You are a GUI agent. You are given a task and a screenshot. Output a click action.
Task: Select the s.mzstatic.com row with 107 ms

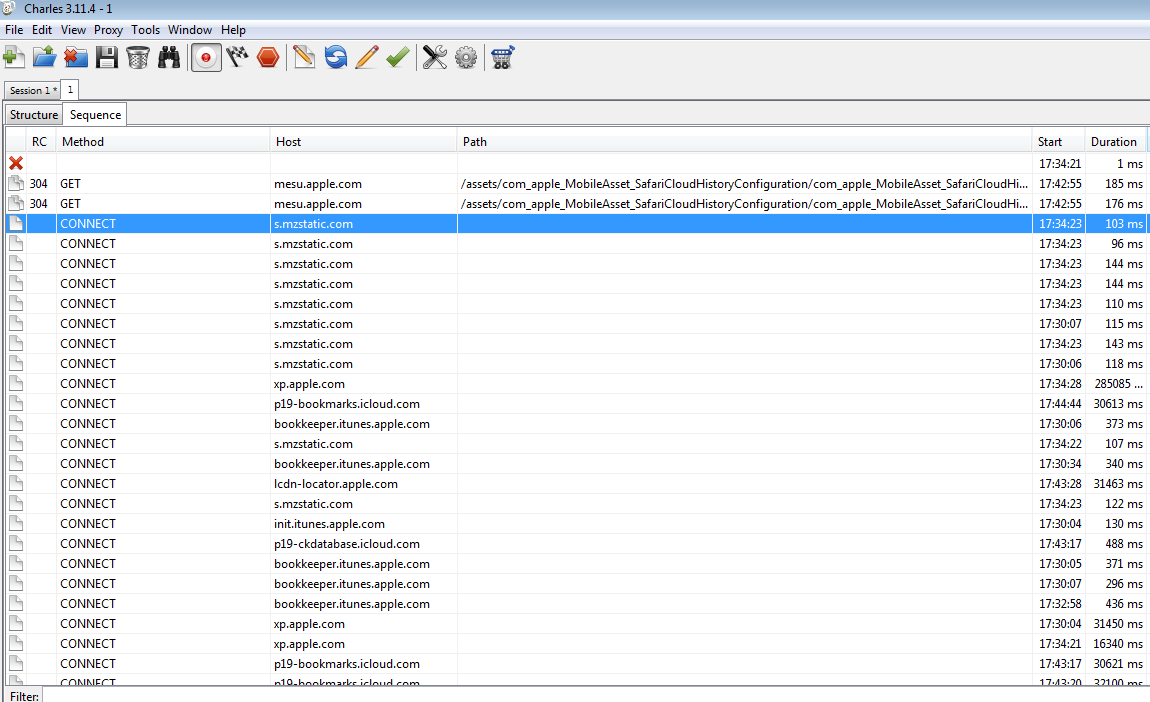coord(576,444)
